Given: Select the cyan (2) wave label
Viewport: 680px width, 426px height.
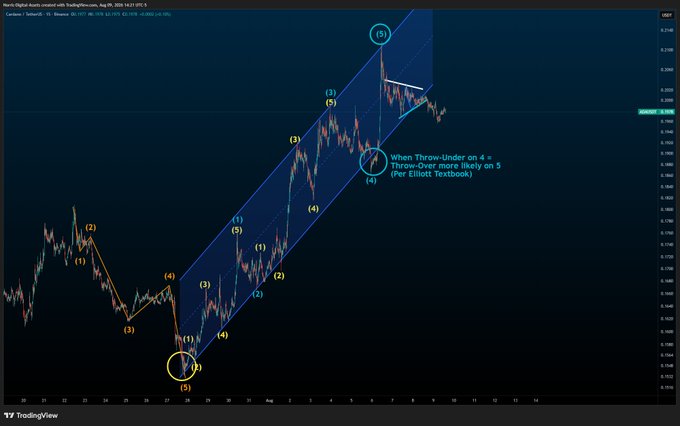Looking at the screenshot, I should pyautogui.click(x=258, y=294).
